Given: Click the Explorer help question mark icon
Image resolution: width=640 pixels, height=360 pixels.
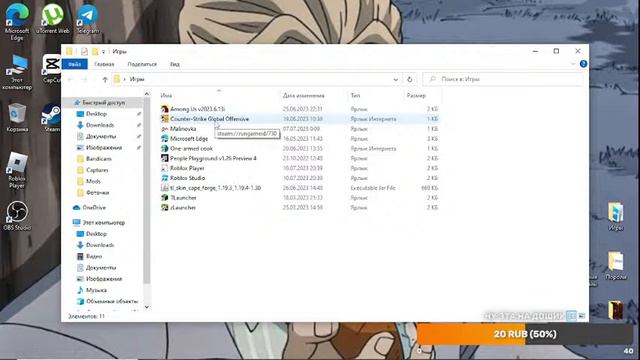Looking at the screenshot, I should click(583, 64).
